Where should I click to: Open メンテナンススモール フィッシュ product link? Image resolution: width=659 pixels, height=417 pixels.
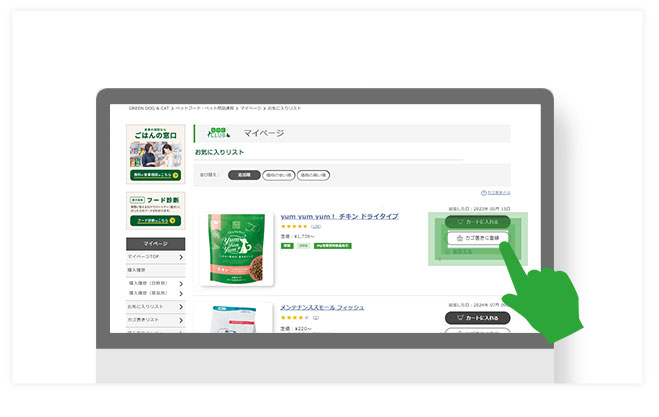[322, 308]
